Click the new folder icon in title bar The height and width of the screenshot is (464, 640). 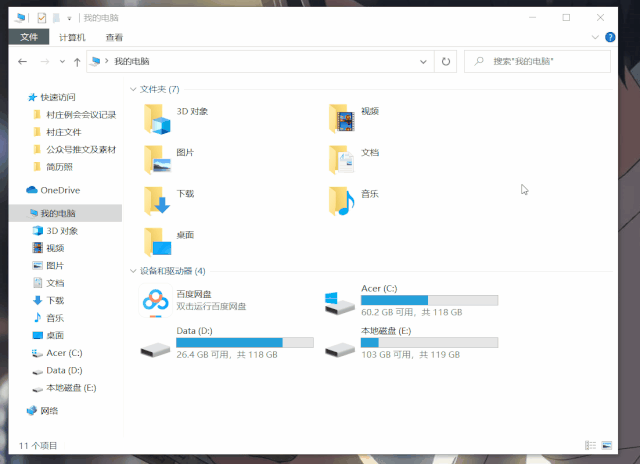[56, 18]
